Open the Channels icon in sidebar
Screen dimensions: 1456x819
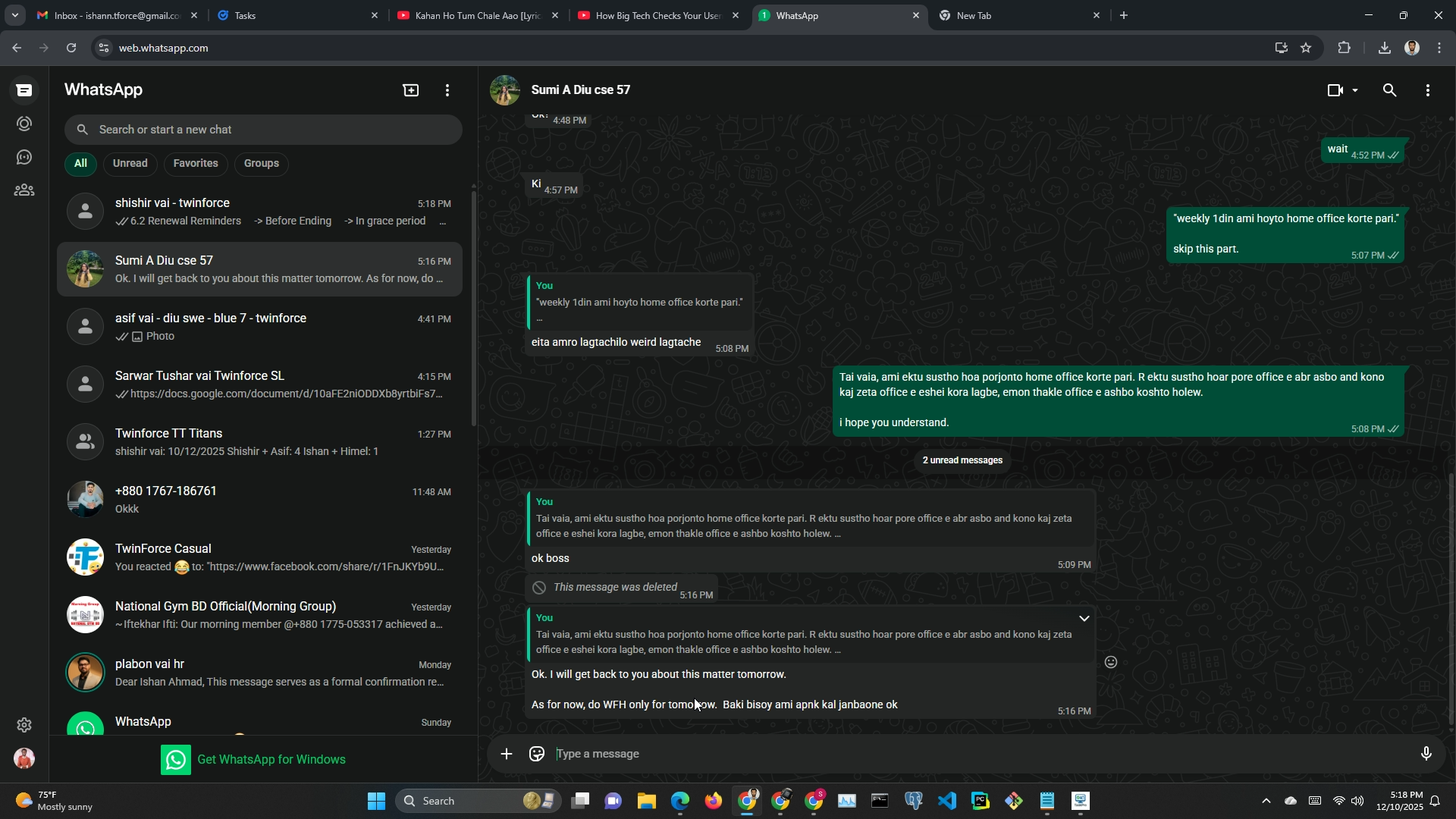(24, 157)
